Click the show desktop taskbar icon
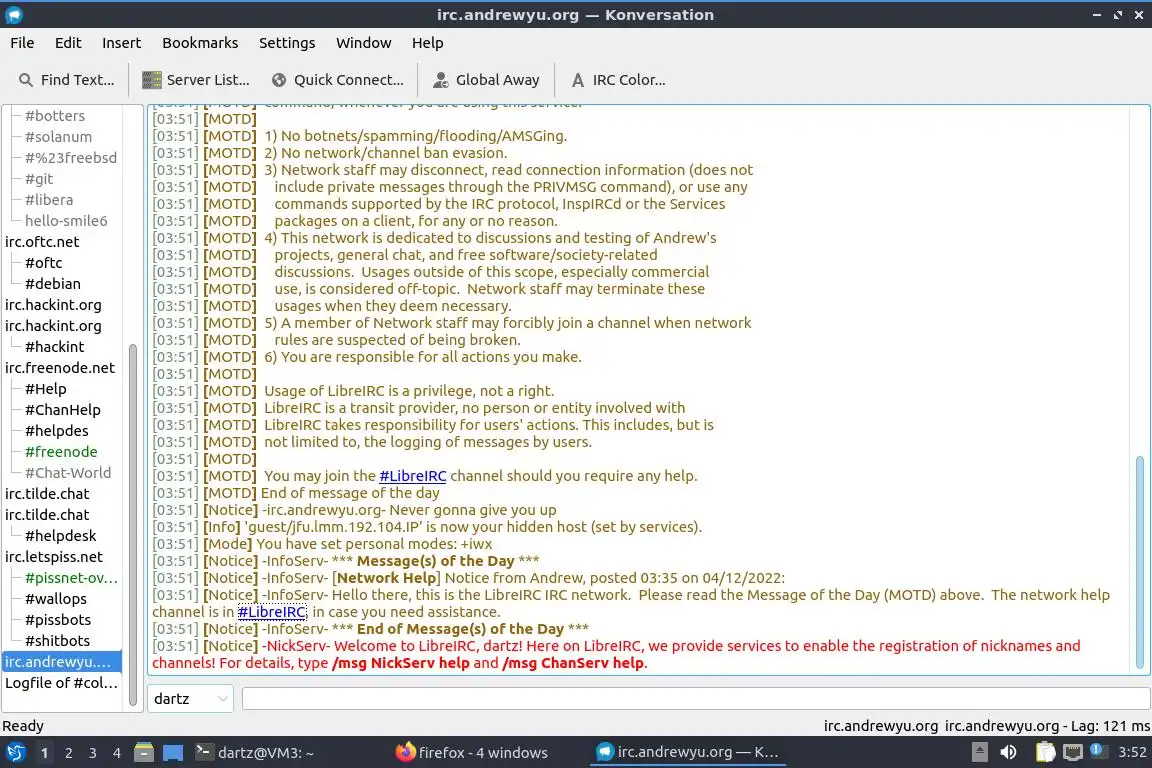Image resolution: width=1152 pixels, height=768 pixels. 173,753
